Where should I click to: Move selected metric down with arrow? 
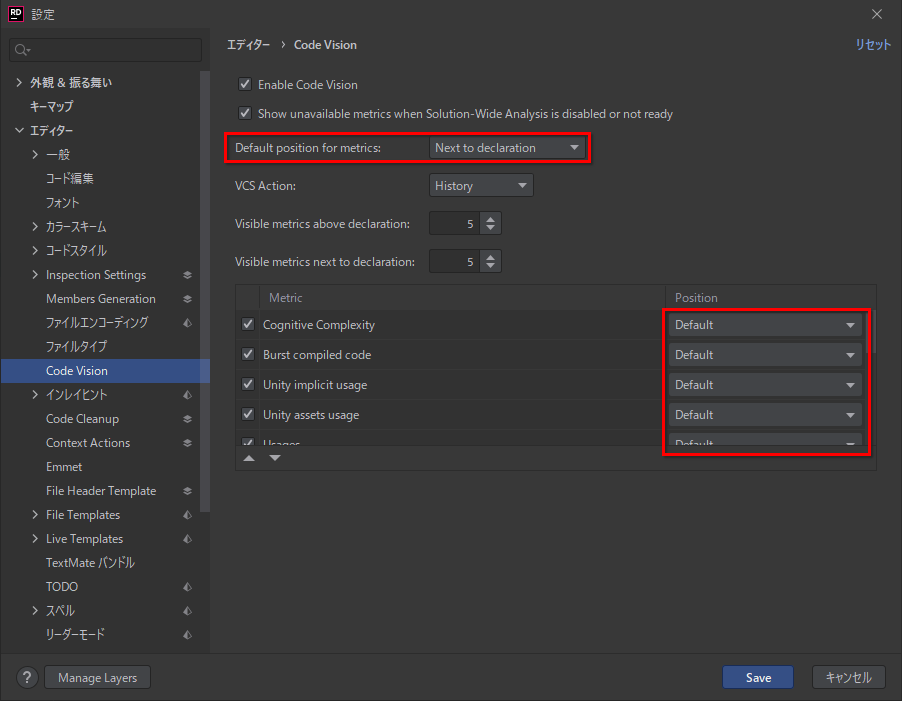[275, 458]
